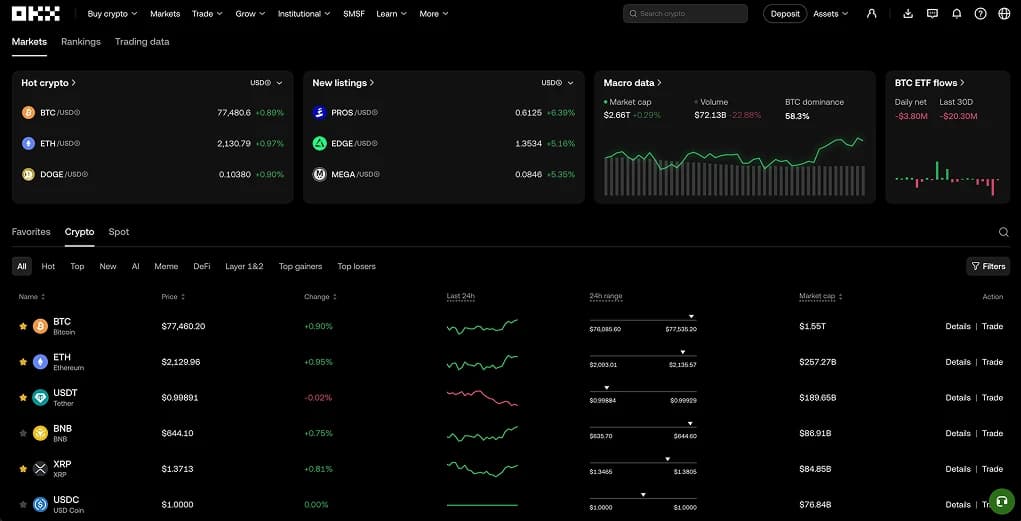The image size is (1021, 521).
Task: Favorite USDC with its star
Action: [23, 504]
